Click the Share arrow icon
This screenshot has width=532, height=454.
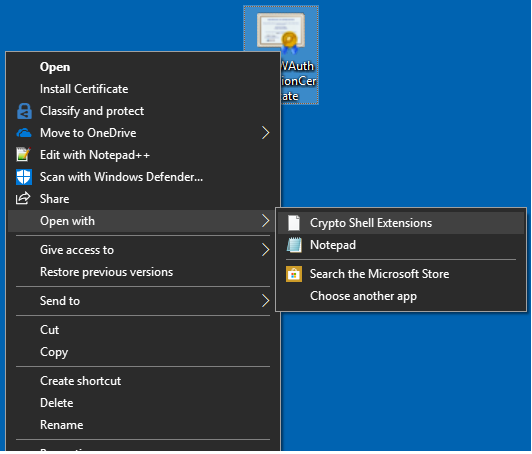pos(23,198)
